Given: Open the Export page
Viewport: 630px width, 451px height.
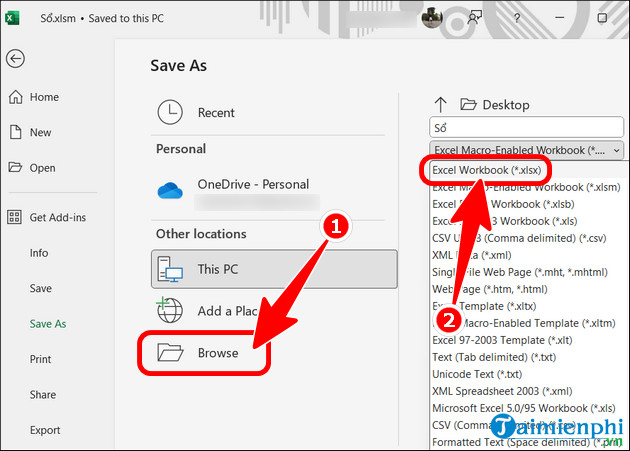Looking at the screenshot, I should click(45, 430).
